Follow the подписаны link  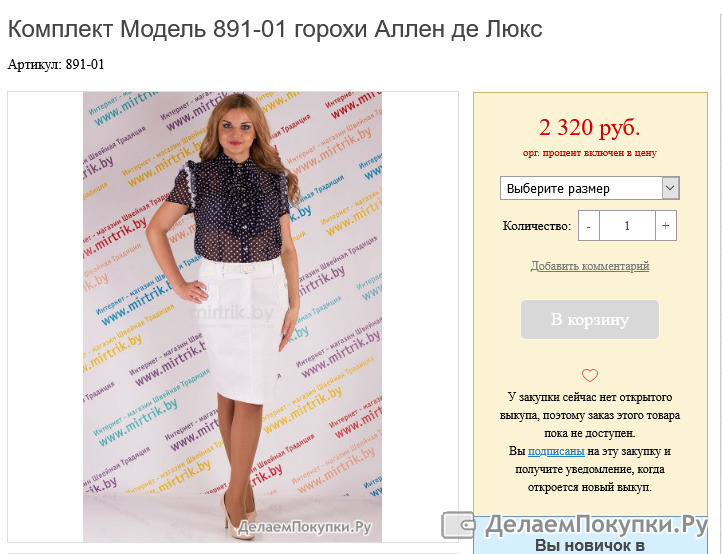click(556, 451)
